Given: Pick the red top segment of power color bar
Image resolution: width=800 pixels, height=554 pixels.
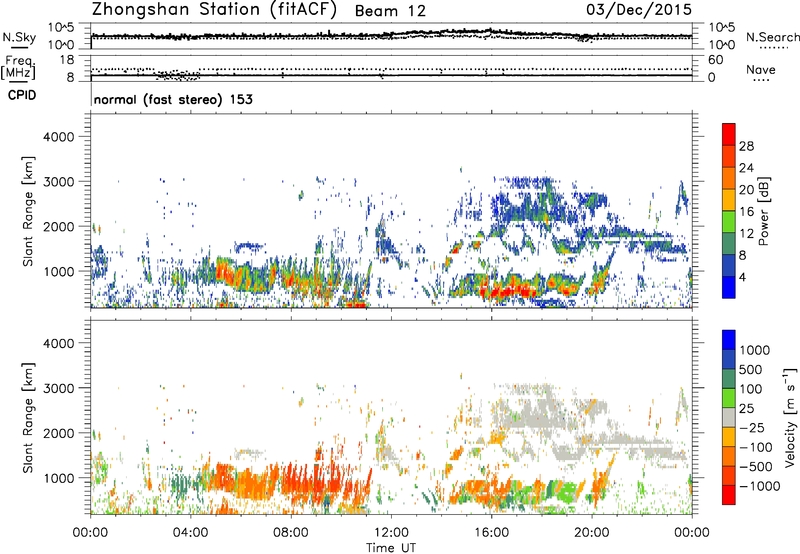Looking at the screenshot, I should [x=729, y=134].
